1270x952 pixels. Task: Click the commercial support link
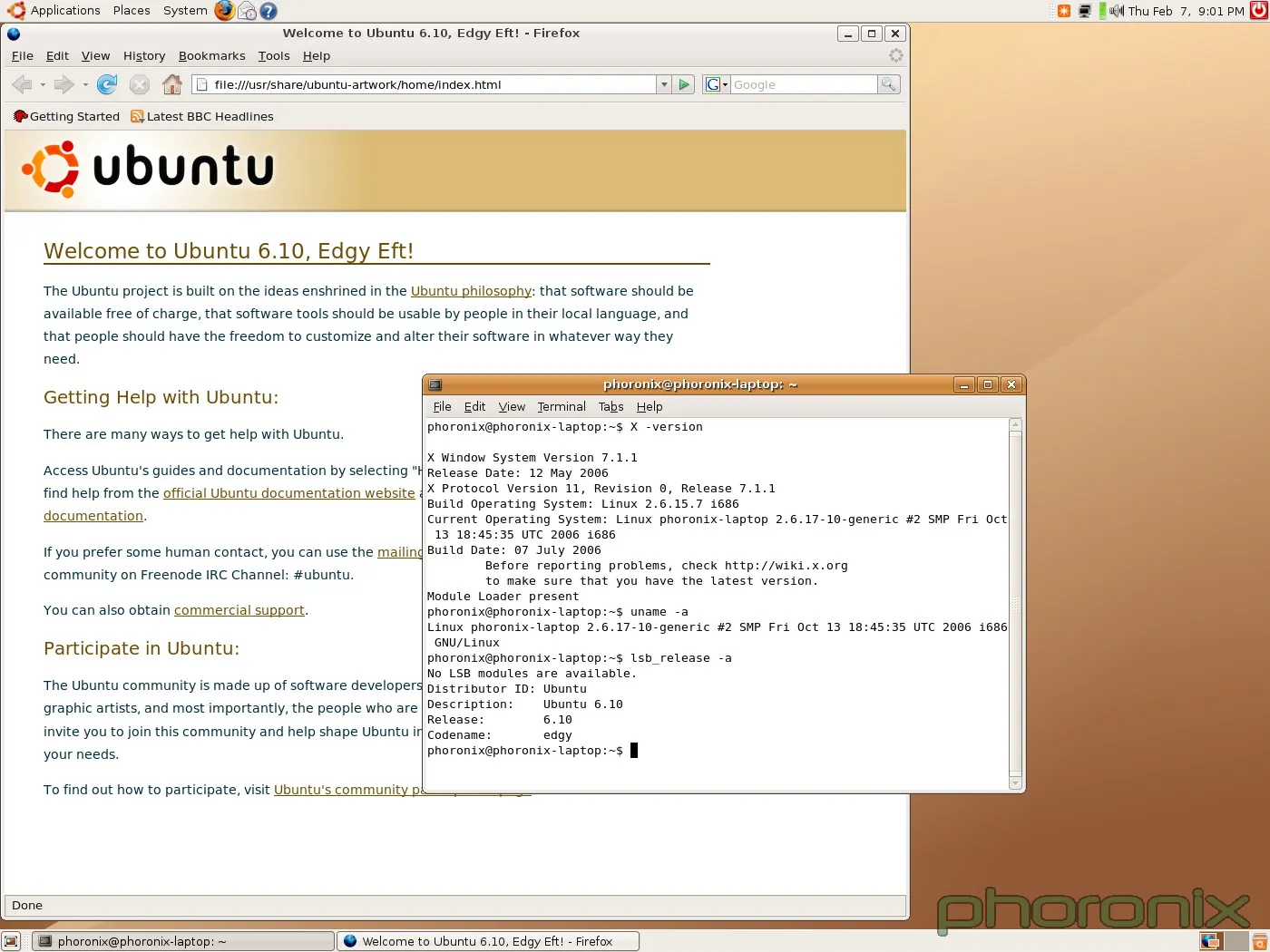[239, 610]
